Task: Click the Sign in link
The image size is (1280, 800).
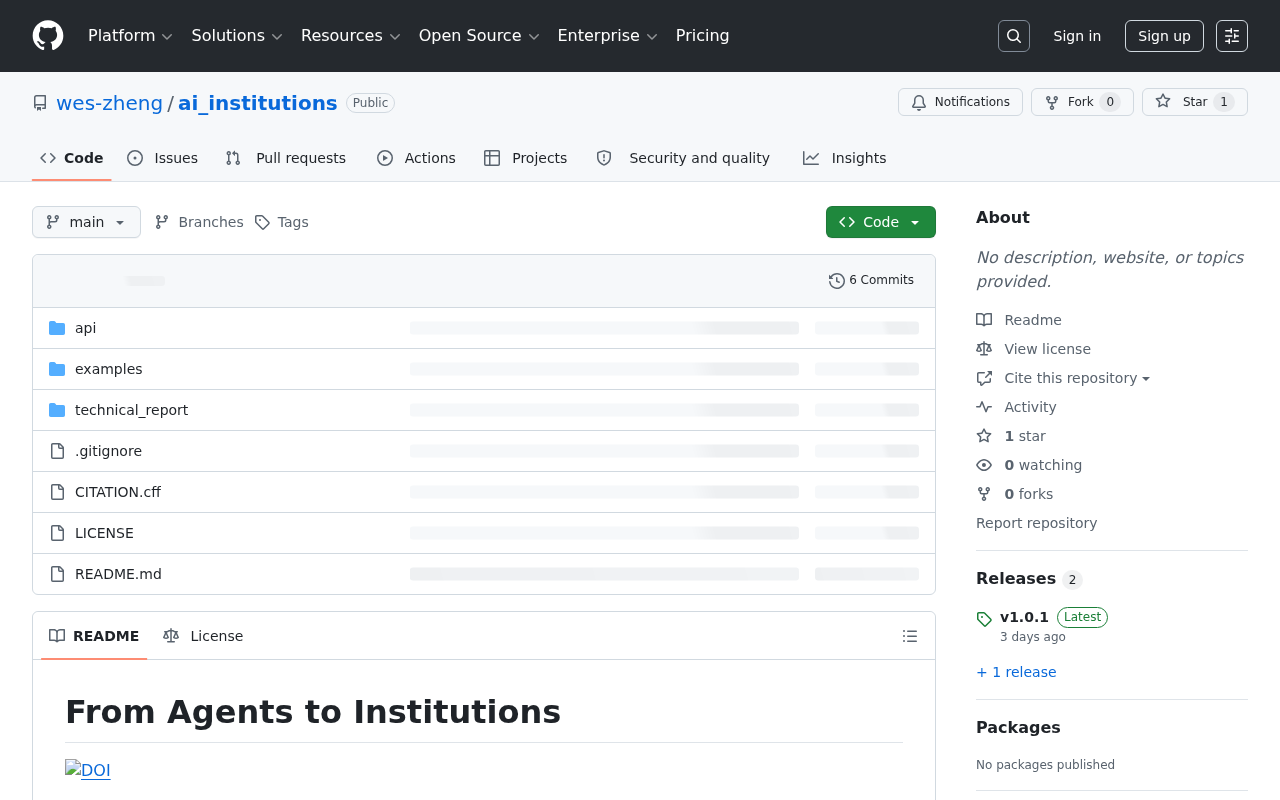Action: point(1077,36)
